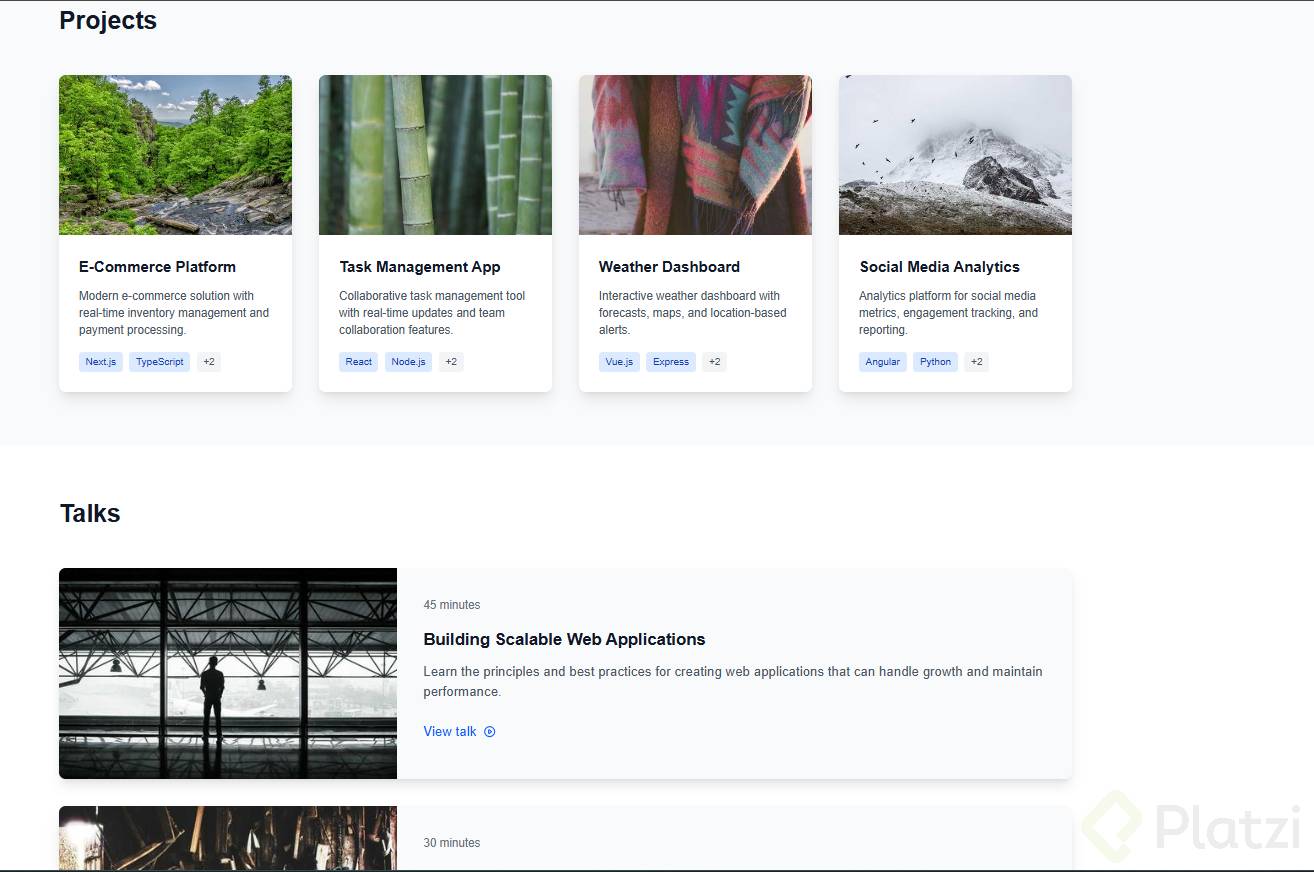
Task: Open the Task Management App title
Action: 419,267
